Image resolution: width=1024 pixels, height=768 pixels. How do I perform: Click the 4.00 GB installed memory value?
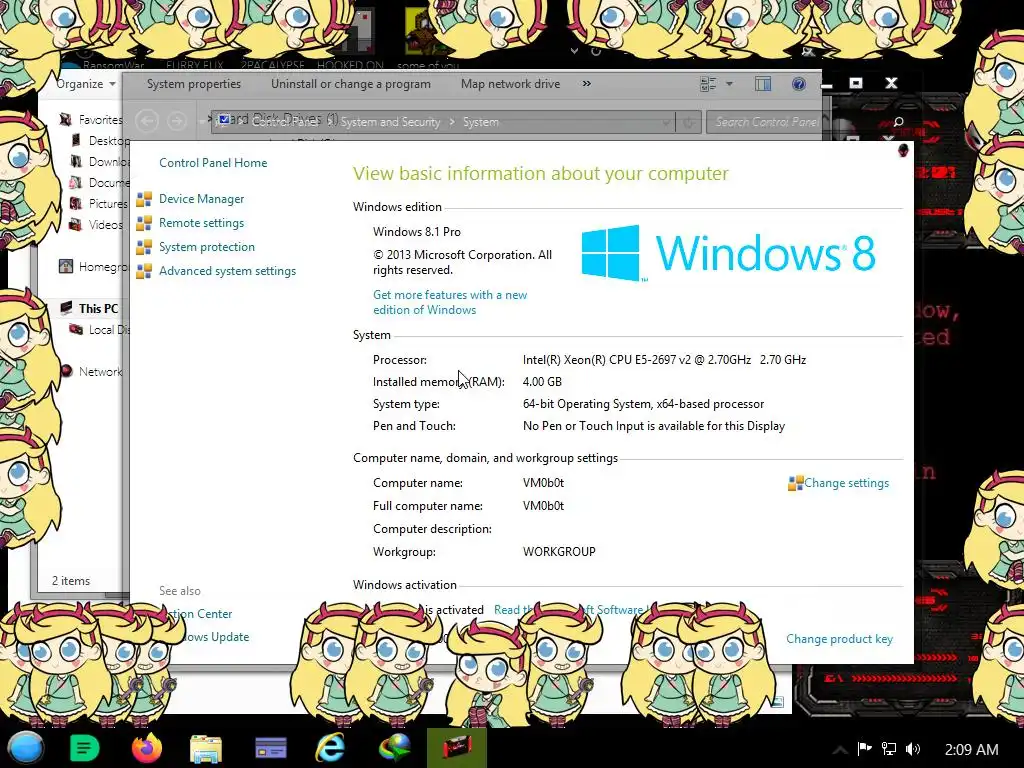[542, 381]
